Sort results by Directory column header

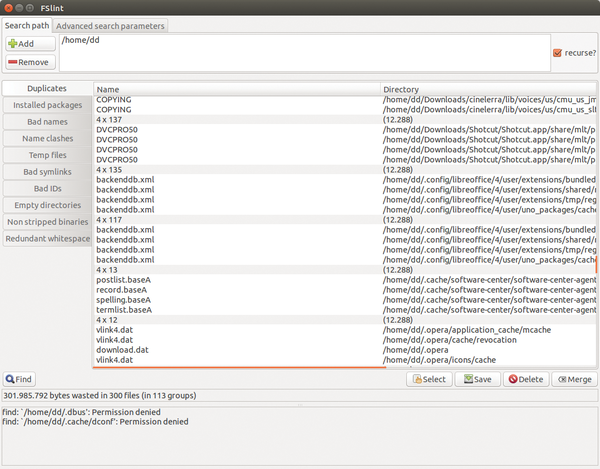(488, 89)
